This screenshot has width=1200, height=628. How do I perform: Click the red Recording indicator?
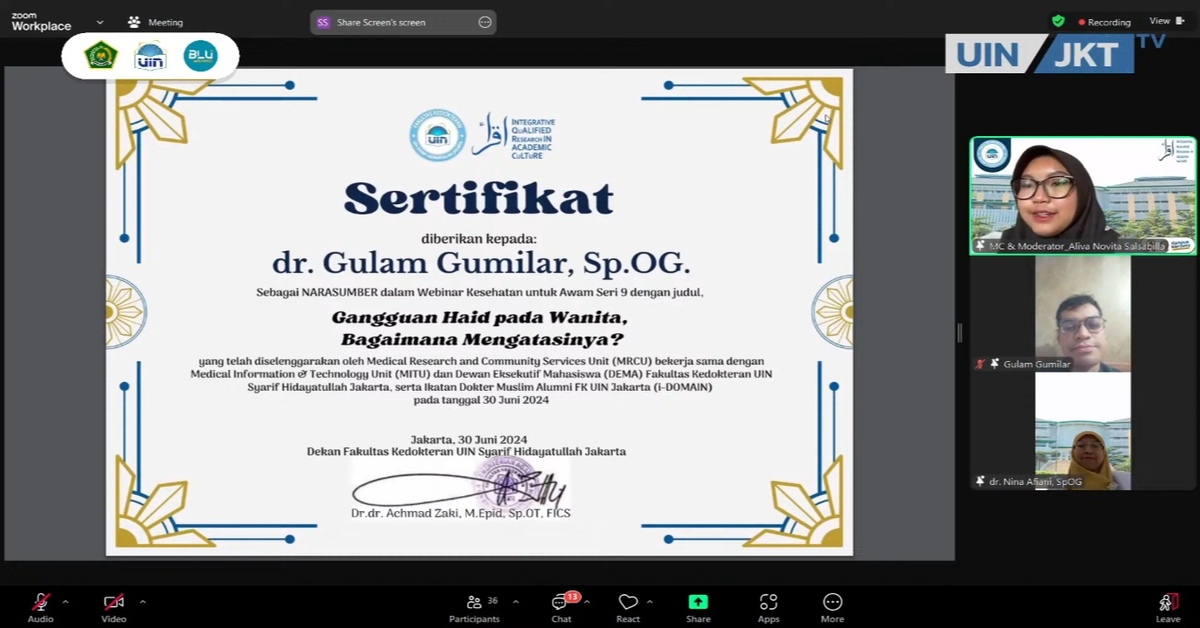[1104, 22]
